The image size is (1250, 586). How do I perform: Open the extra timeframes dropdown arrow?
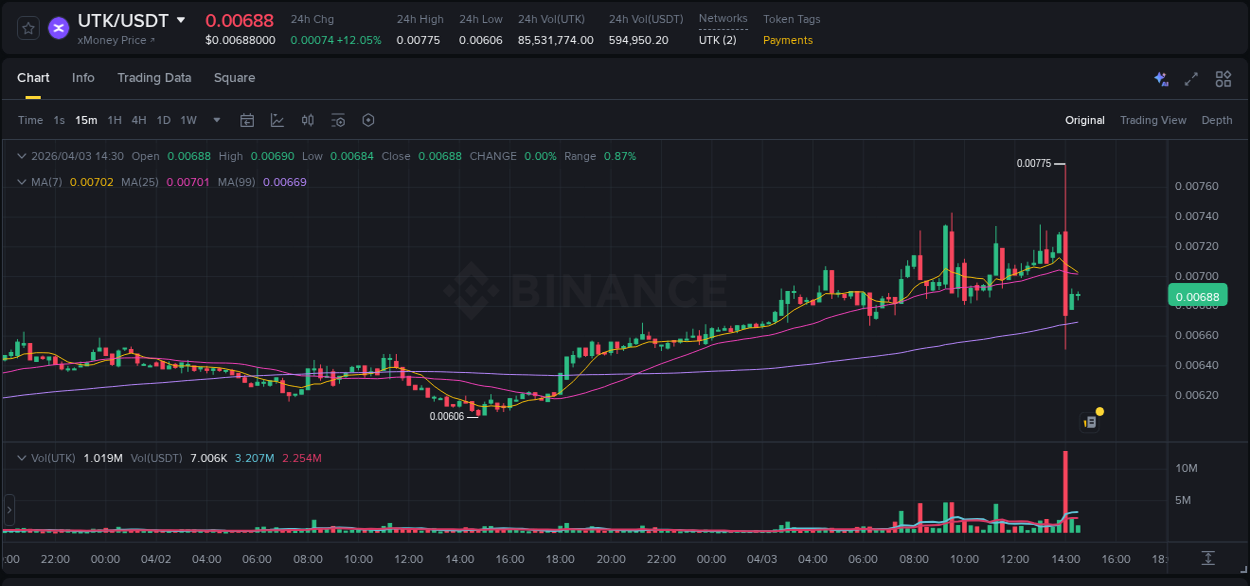[x=215, y=120]
